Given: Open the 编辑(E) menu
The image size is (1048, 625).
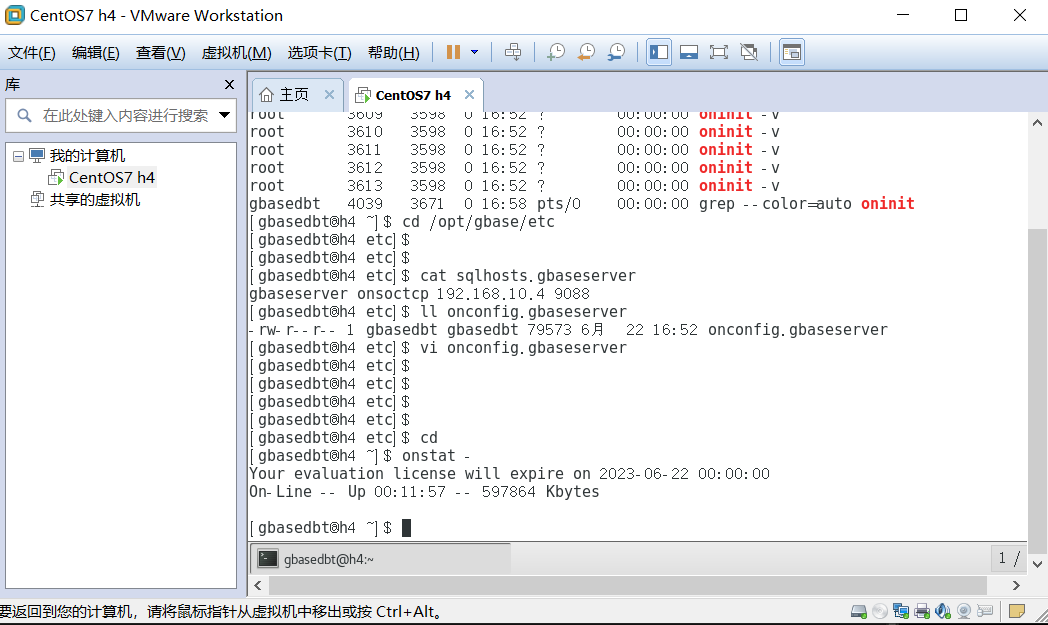Looking at the screenshot, I should (96, 53).
